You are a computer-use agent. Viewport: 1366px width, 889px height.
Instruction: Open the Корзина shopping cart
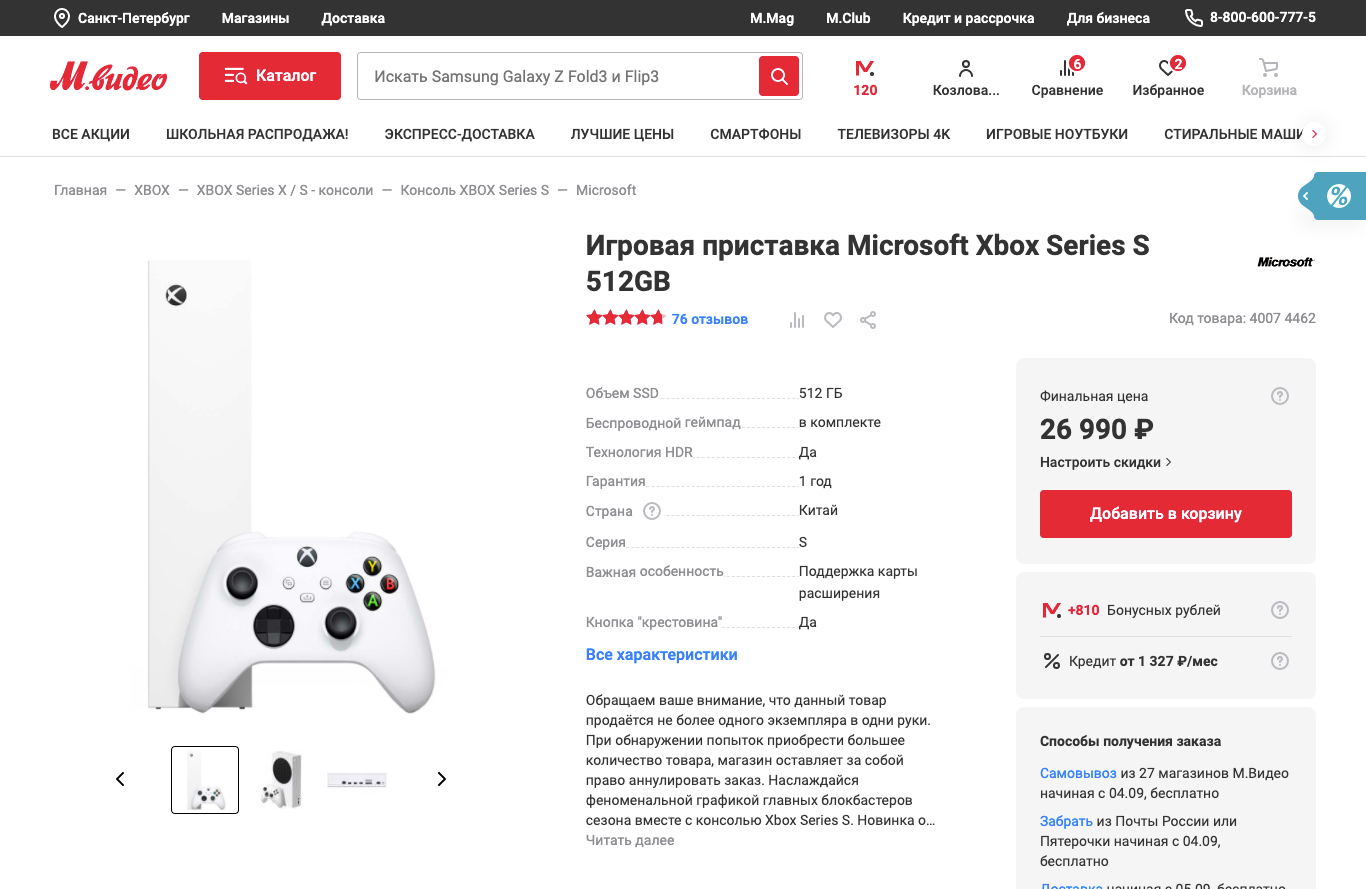[x=1269, y=77]
